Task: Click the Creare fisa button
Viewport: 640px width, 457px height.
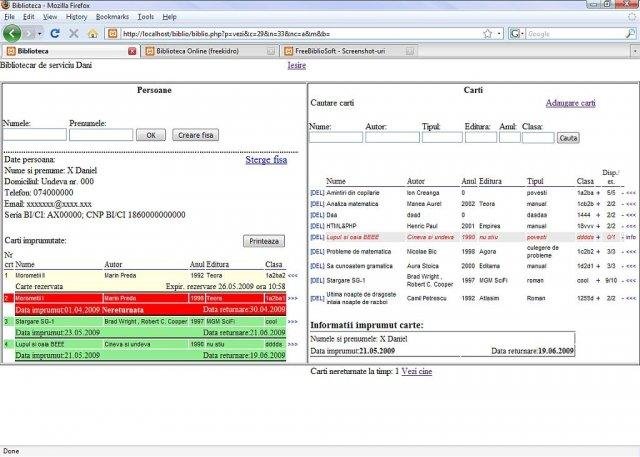Action: [x=196, y=135]
